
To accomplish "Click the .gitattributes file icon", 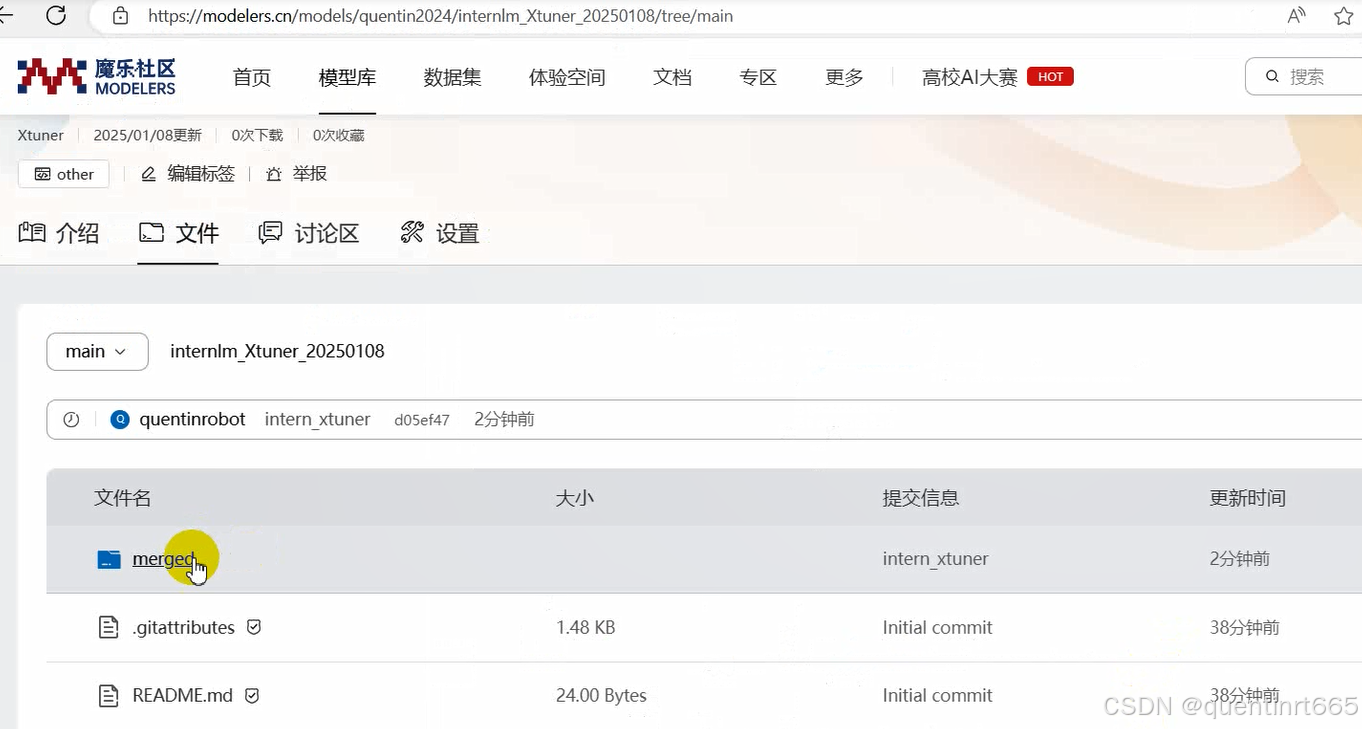I will [x=109, y=628].
